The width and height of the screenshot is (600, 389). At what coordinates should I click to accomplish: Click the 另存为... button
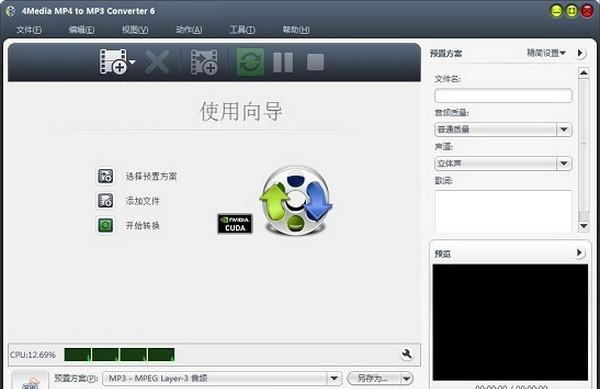coord(373,379)
